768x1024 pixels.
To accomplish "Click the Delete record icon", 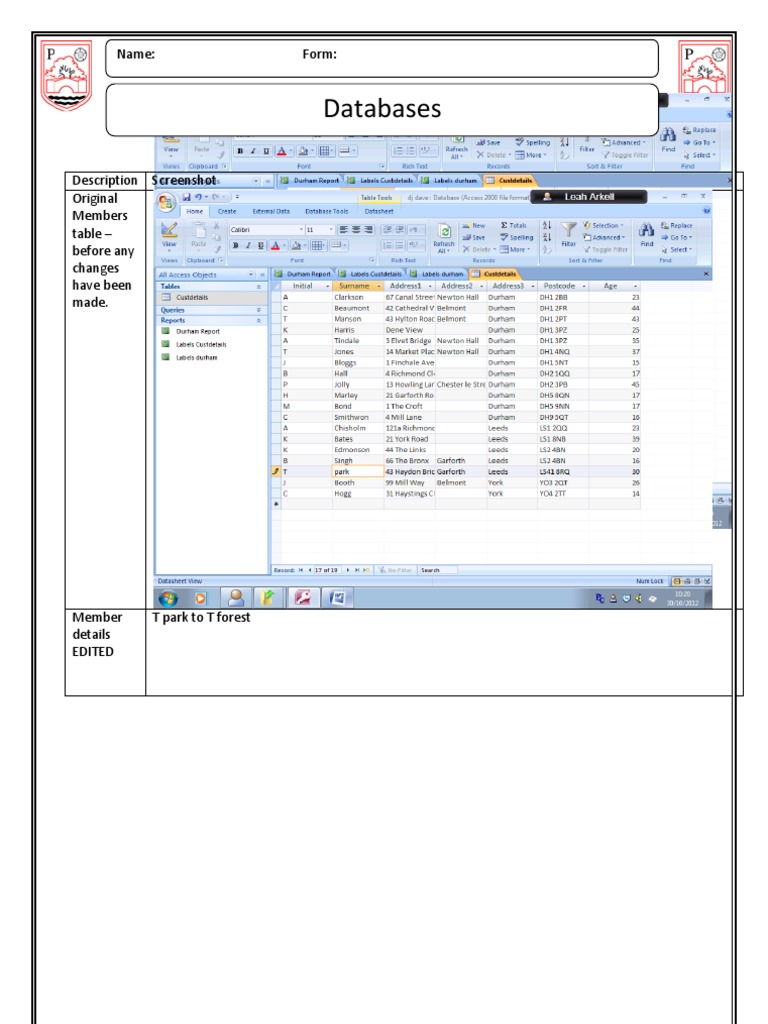I will click(466, 249).
